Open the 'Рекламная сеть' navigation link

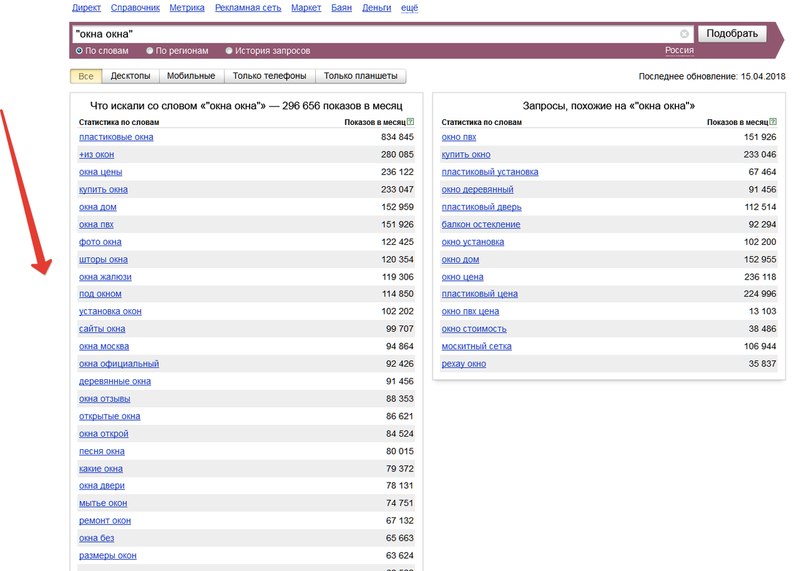pyautogui.click(x=248, y=8)
